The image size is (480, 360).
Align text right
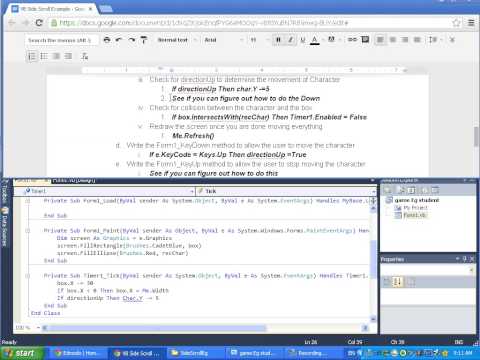point(405,40)
